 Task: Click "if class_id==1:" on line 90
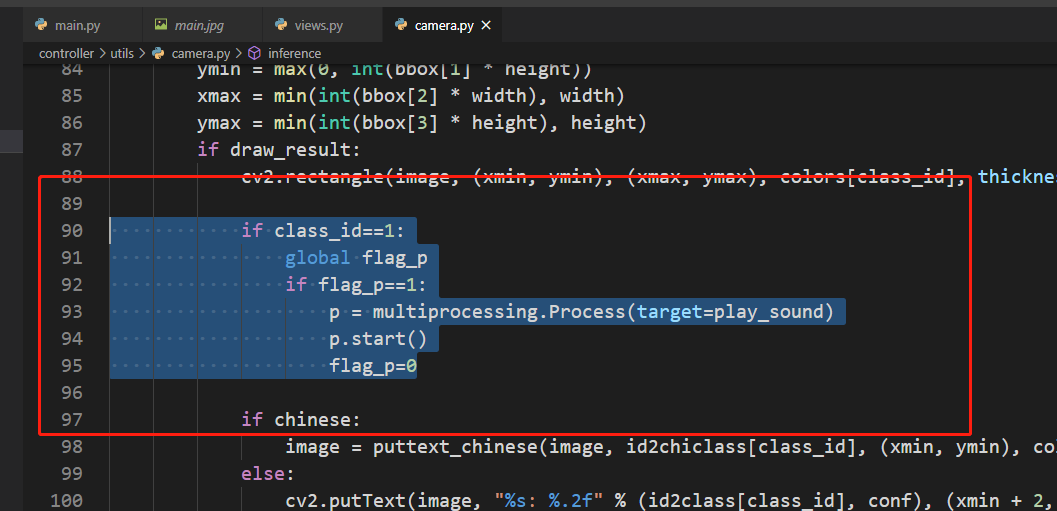(x=323, y=231)
